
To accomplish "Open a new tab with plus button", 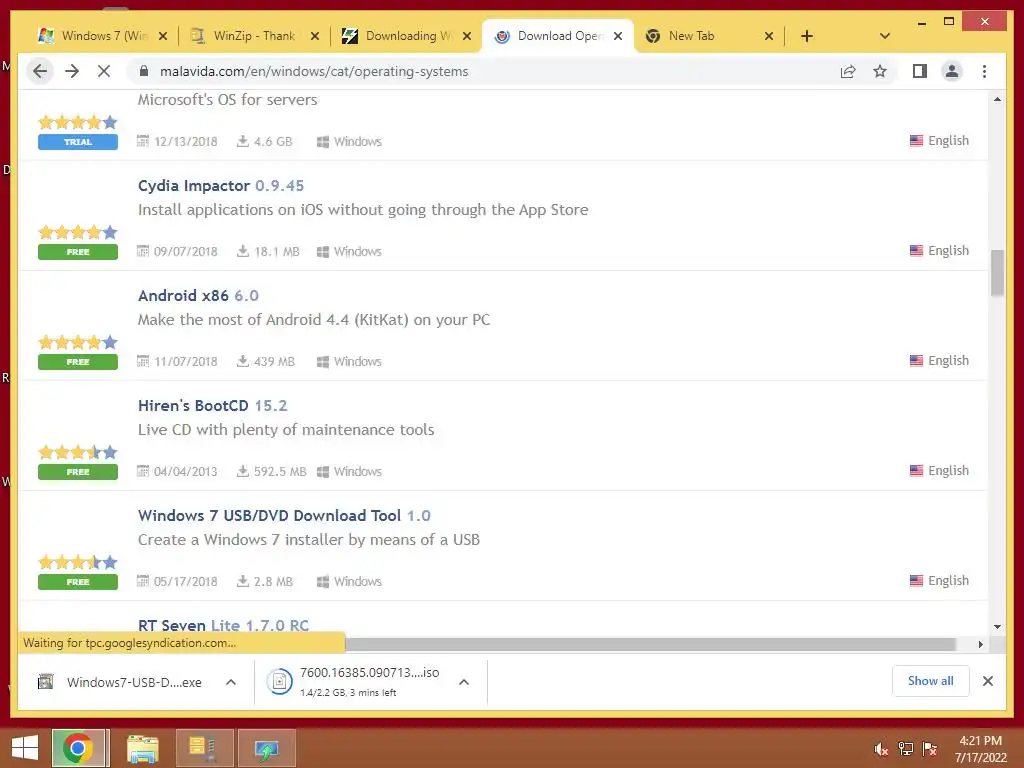I will (807, 36).
